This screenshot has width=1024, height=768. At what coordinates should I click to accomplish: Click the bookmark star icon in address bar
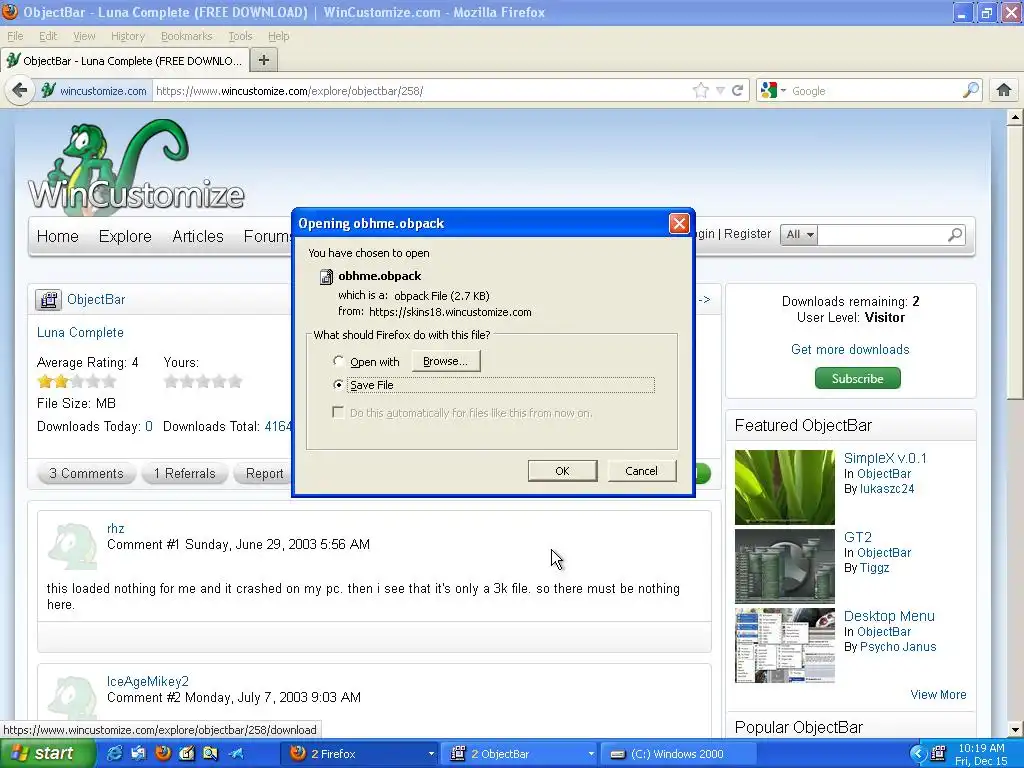[701, 90]
